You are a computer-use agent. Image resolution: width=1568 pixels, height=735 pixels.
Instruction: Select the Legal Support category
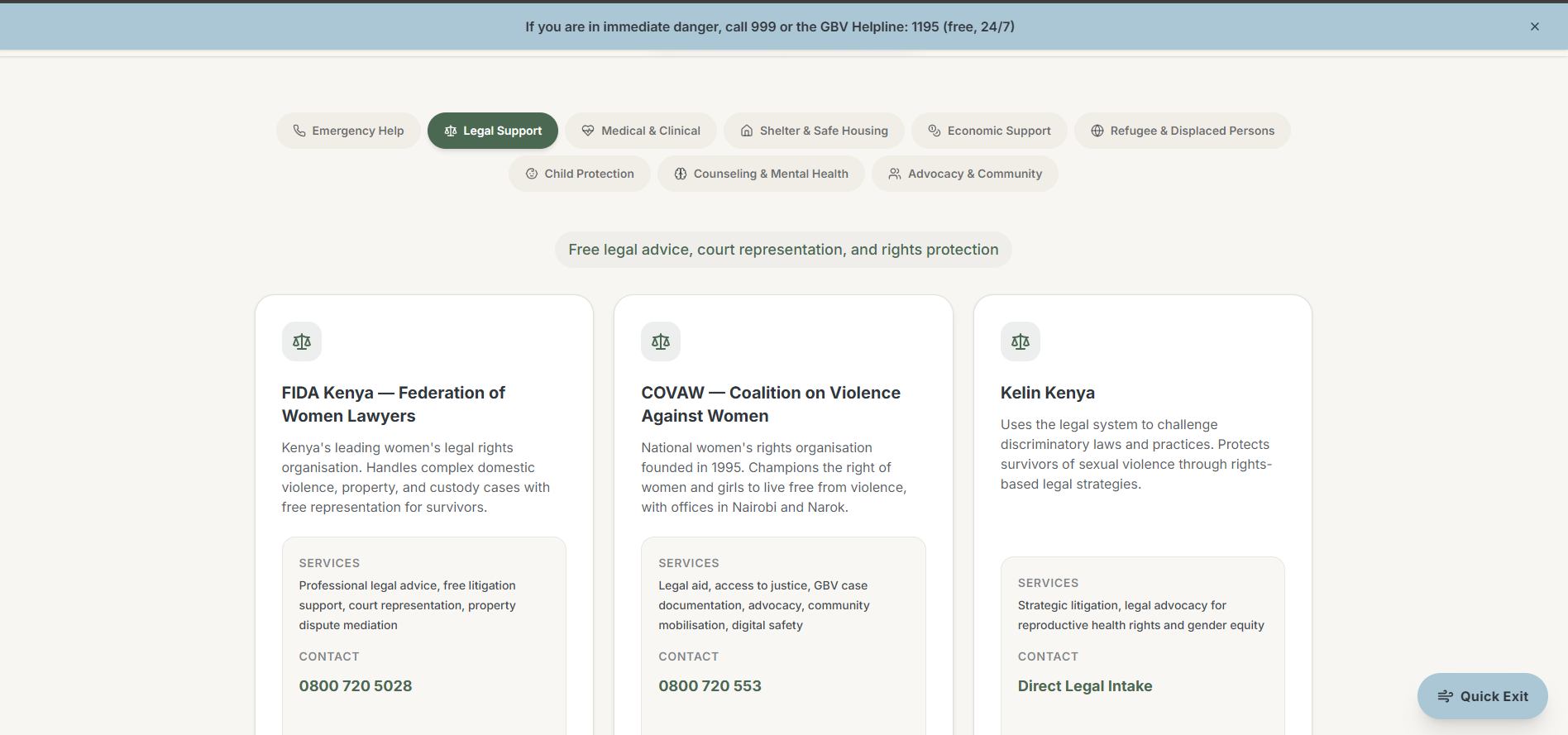tap(493, 131)
